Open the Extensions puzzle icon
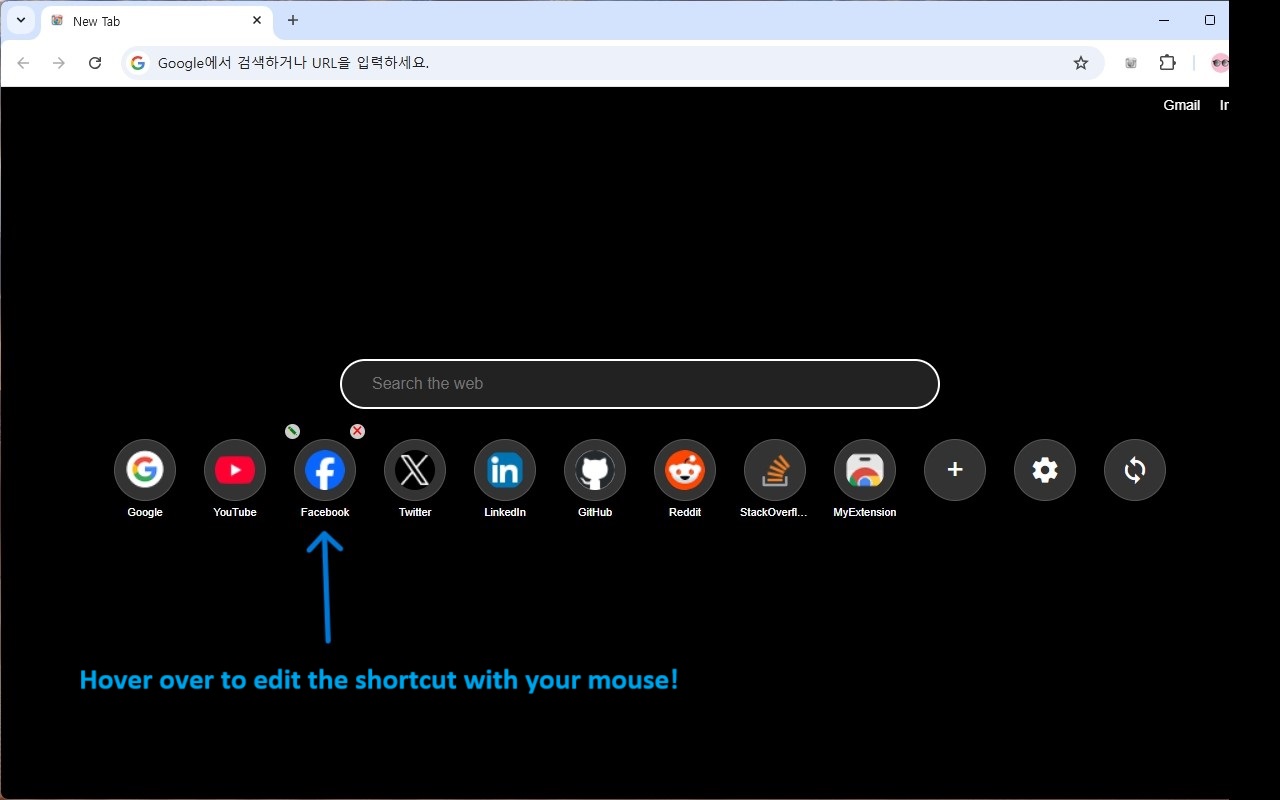This screenshot has width=1280, height=800. [1167, 63]
